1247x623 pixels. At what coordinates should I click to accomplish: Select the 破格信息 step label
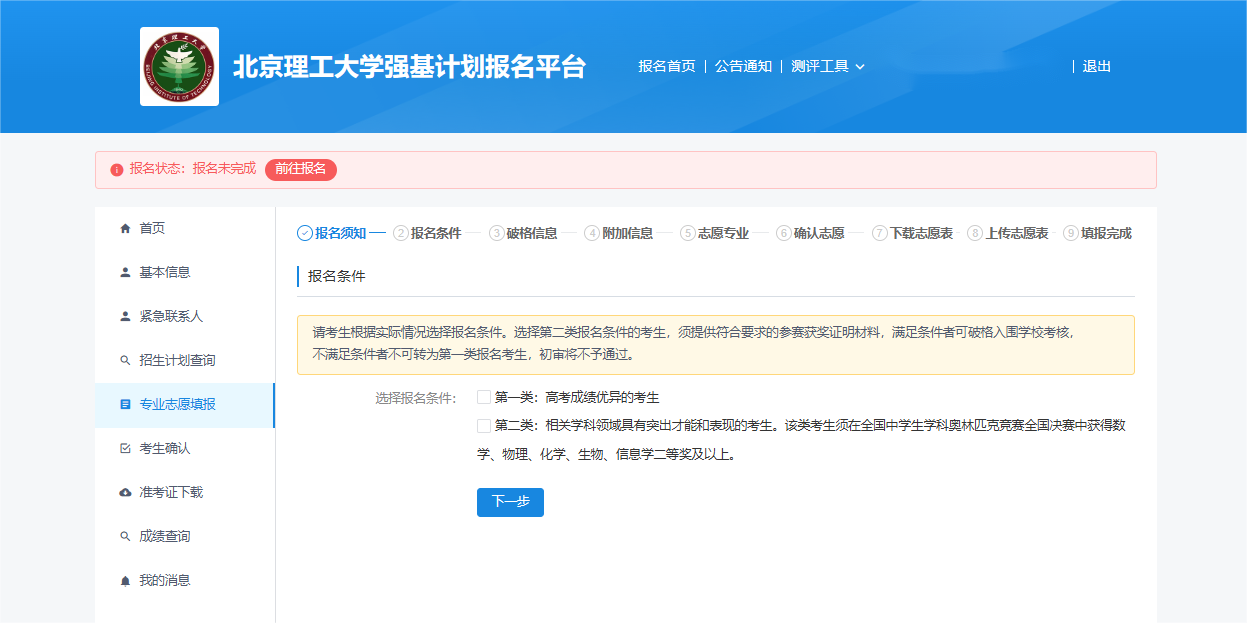click(x=532, y=233)
